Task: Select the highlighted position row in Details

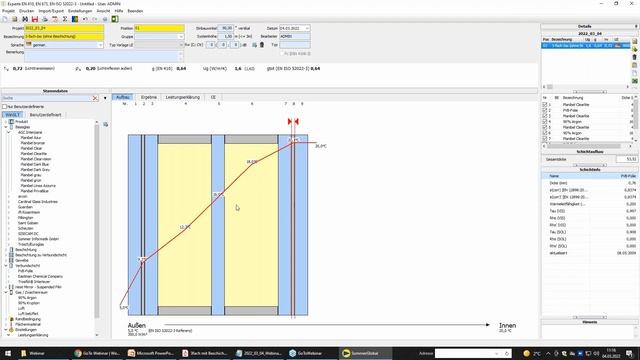Action: (x=586, y=45)
